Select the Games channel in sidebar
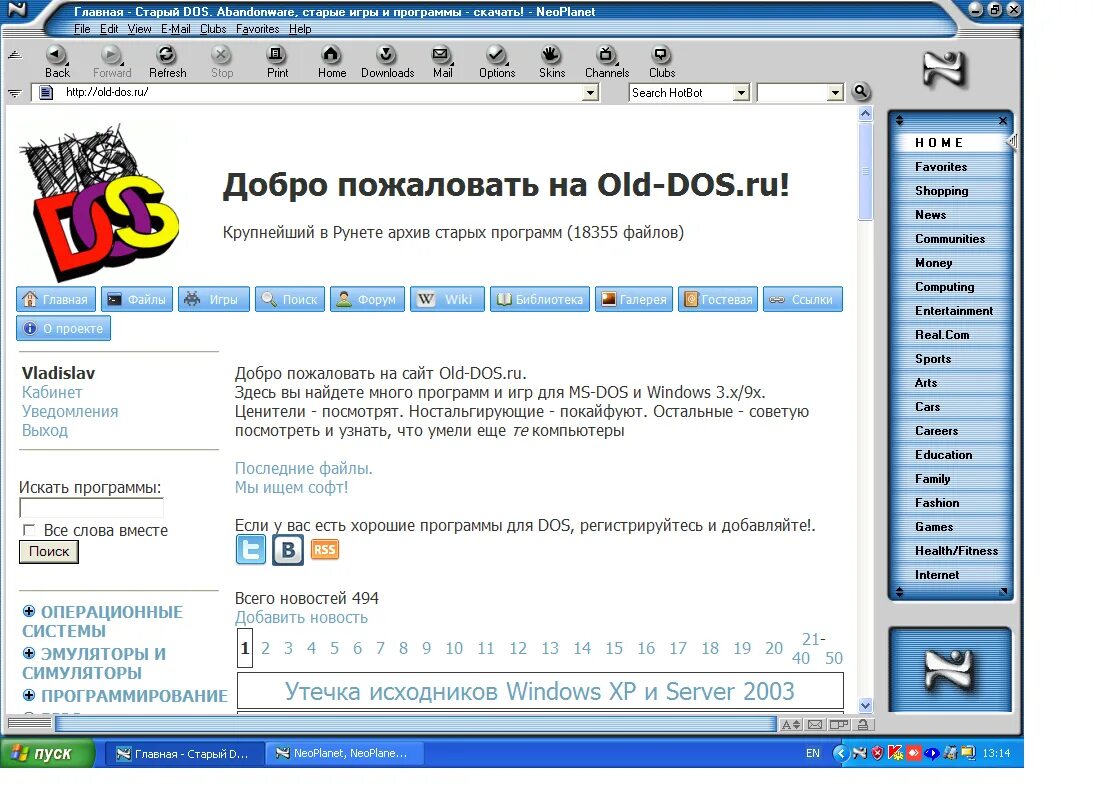Viewport: 1094px width, 805px height. click(x=934, y=527)
